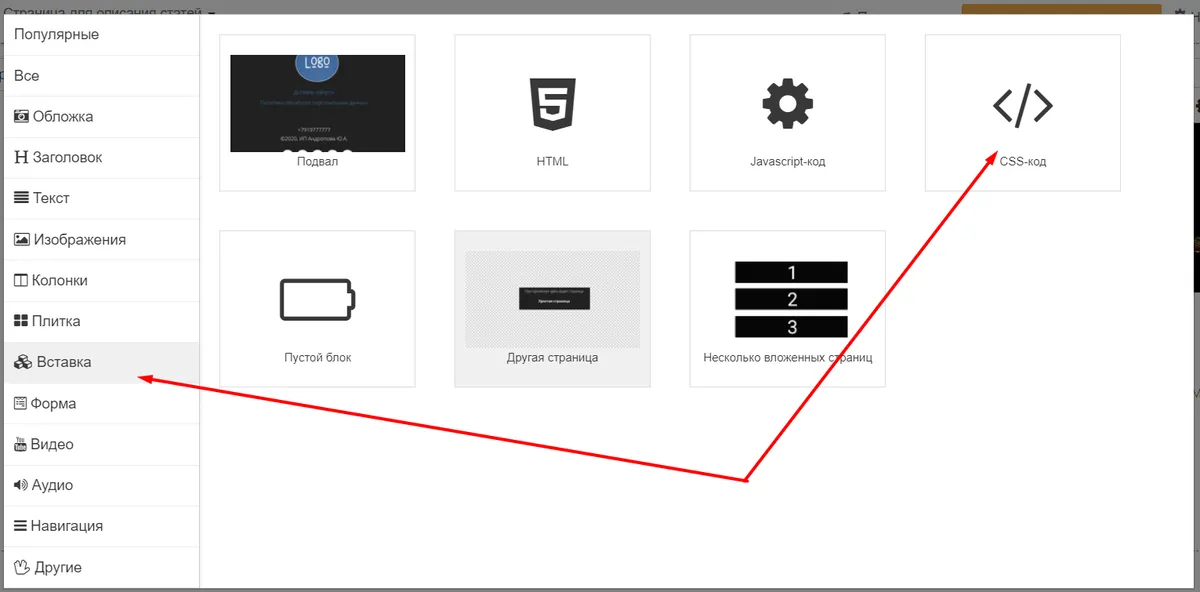Image resolution: width=1200 pixels, height=592 pixels.
Task: Click the form icon beside Форма
Action: (21, 404)
